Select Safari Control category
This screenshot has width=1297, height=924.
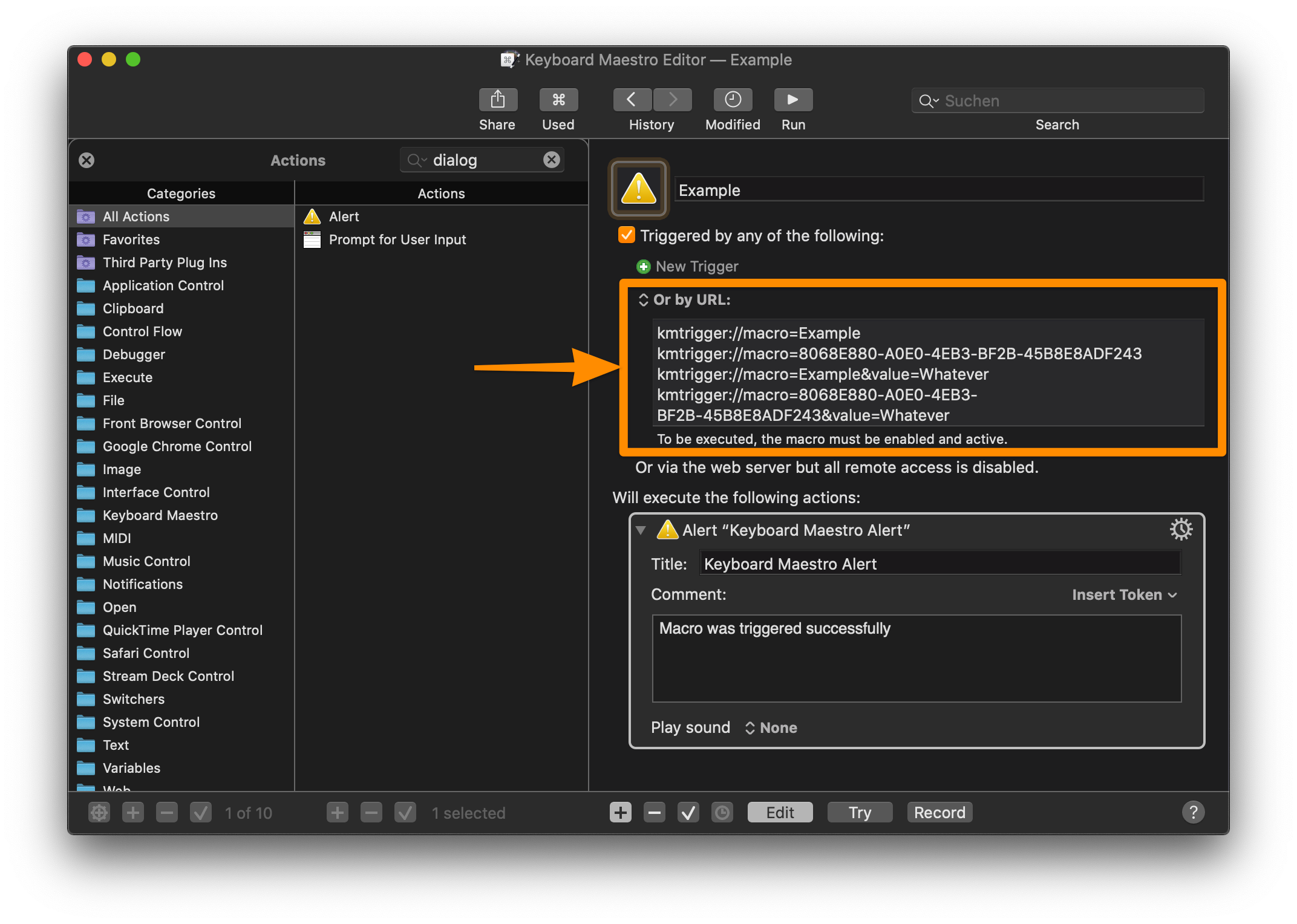pos(181,653)
